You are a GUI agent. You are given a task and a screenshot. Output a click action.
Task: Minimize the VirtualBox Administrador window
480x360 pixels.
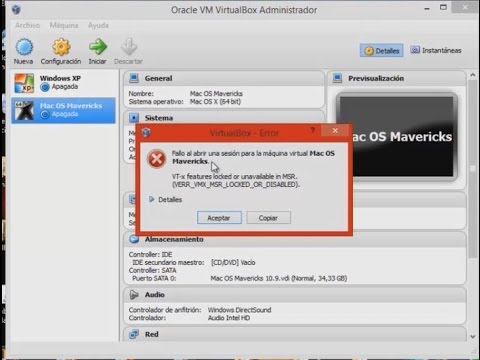427,8
